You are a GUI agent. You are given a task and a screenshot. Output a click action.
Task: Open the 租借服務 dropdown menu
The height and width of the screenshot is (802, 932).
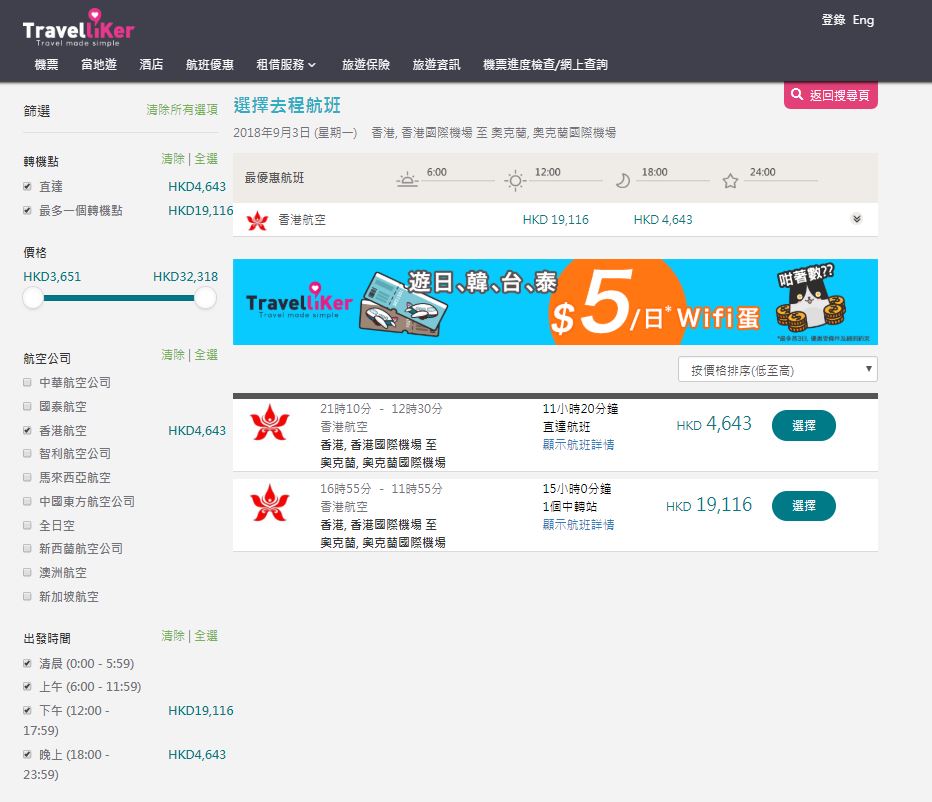tap(286, 64)
